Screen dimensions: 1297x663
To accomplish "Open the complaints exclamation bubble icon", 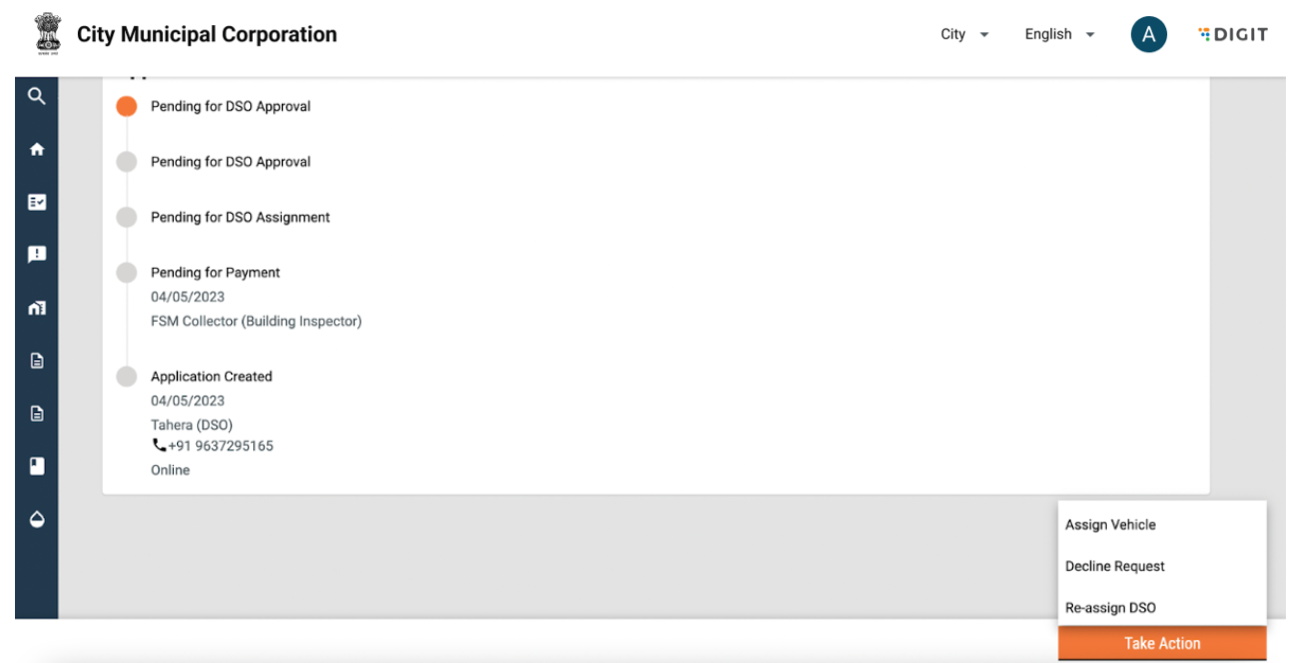I will point(37,255).
